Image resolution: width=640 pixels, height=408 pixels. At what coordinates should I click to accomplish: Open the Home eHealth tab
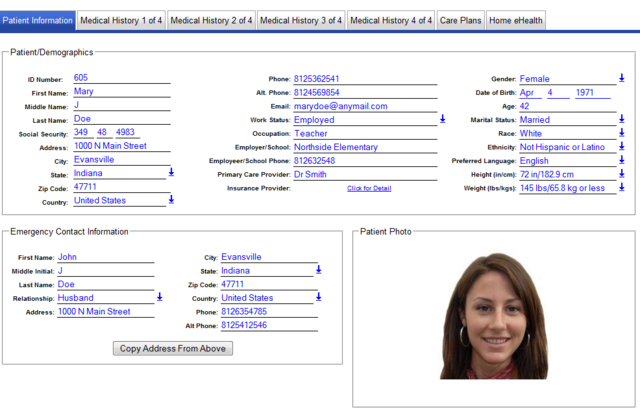pos(516,20)
